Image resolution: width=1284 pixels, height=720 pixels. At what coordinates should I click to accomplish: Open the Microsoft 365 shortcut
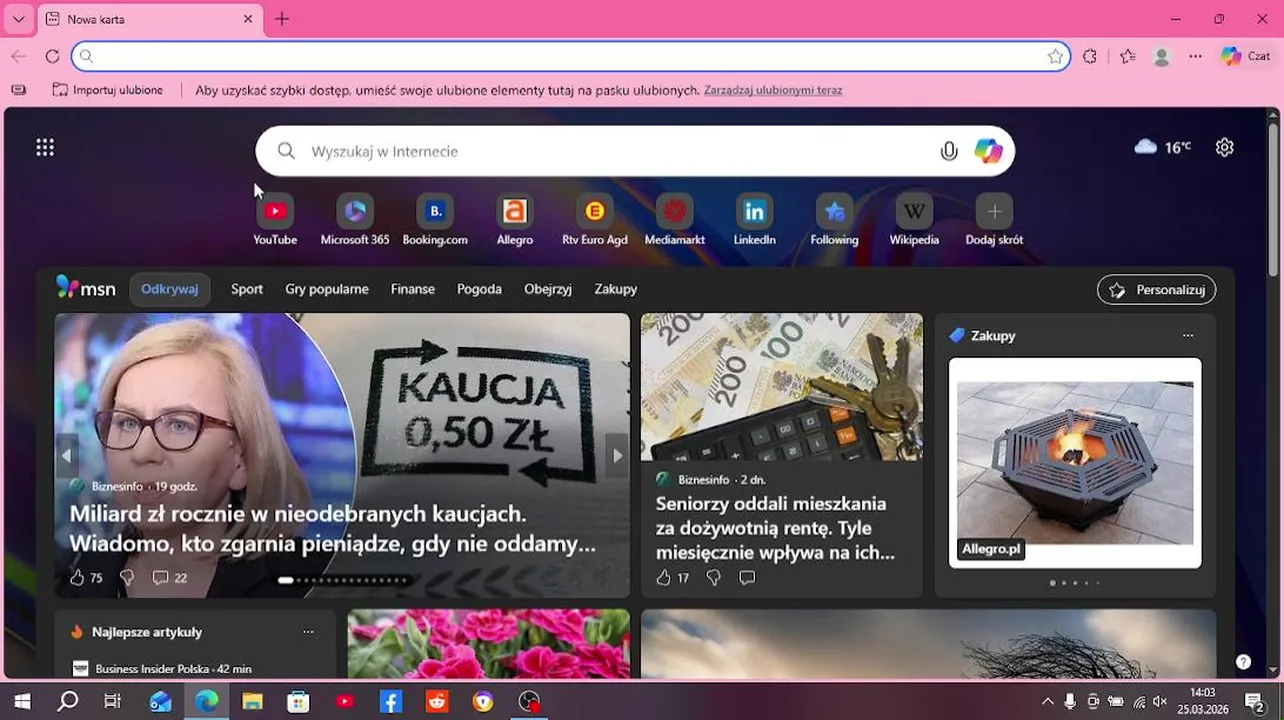[x=355, y=219]
